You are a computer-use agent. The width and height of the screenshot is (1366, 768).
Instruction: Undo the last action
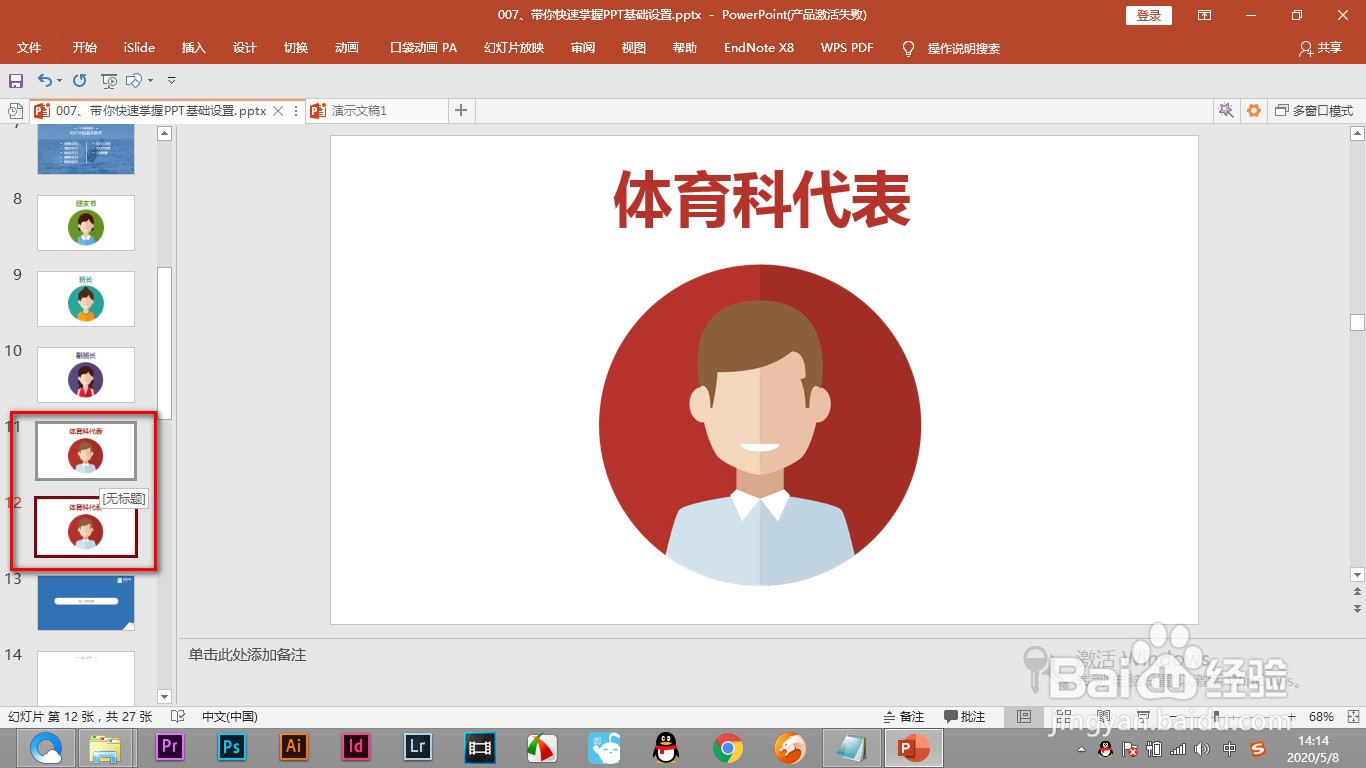pyautogui.click(x=44, y=80)
